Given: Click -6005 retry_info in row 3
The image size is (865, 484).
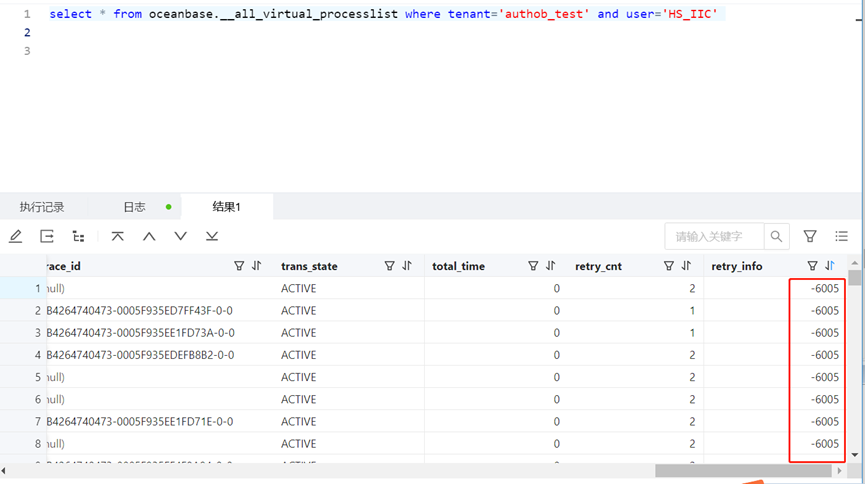Looking at the screenshot, I should tap(825, 333).
